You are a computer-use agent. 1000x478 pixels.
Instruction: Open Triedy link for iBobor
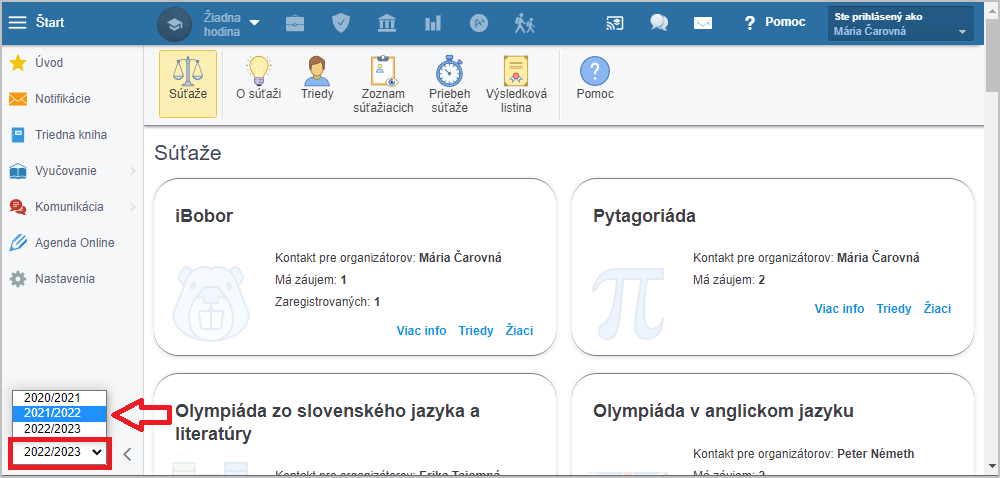pos(476,331)
